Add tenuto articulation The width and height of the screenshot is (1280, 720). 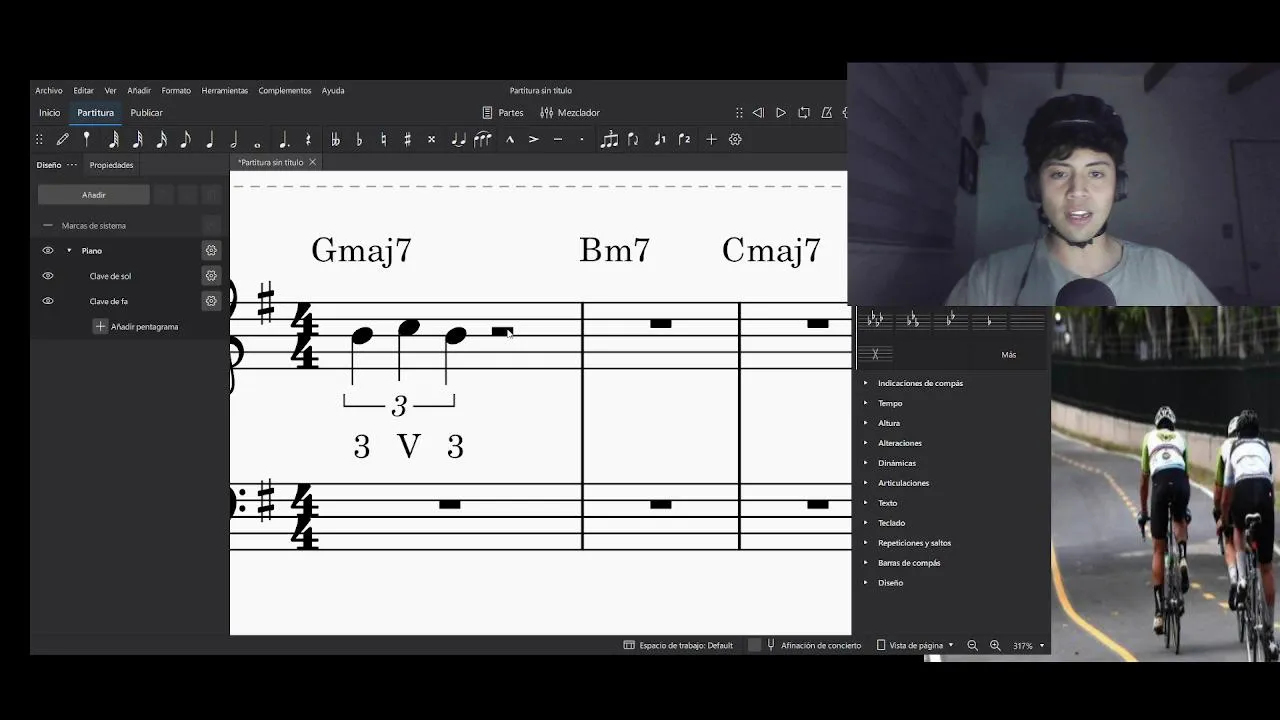(557, 140)
